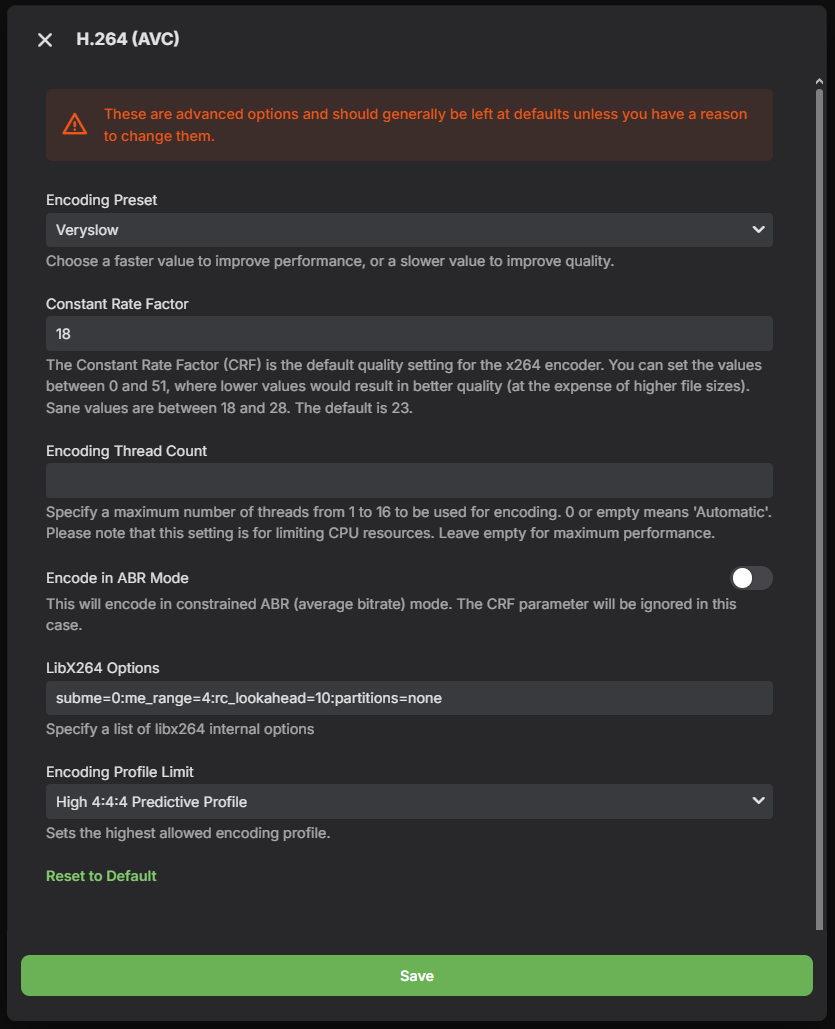This screenshot has height=1029, width=835.
Task: Open the Encoding Preset dropdown showing Veryslow
Action: (409, 230)
